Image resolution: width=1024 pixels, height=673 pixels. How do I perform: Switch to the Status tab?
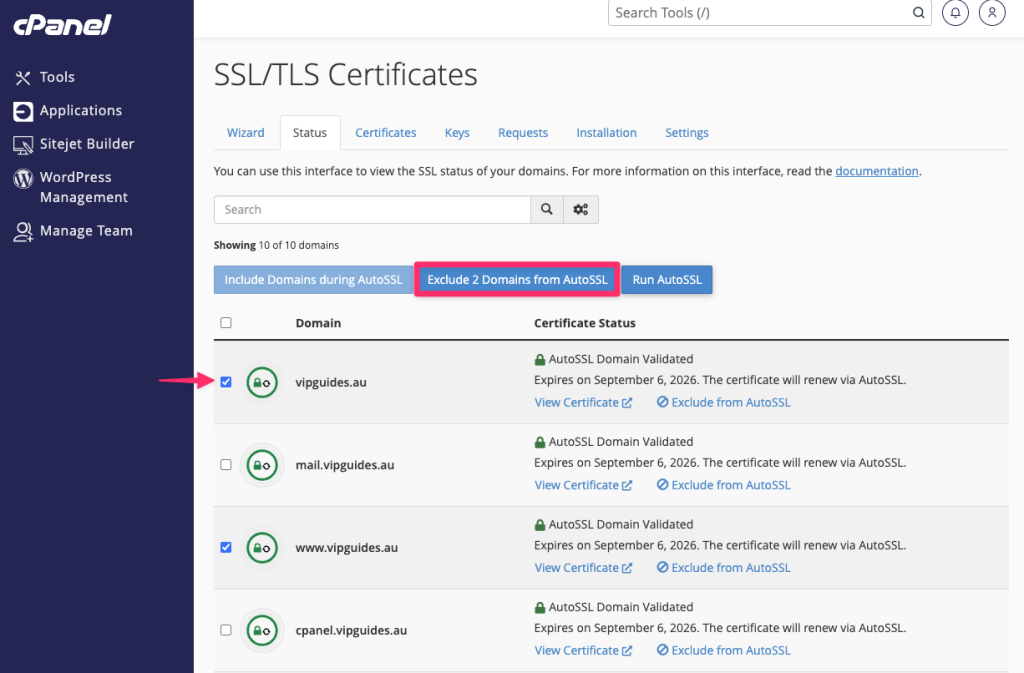[310, 133]
